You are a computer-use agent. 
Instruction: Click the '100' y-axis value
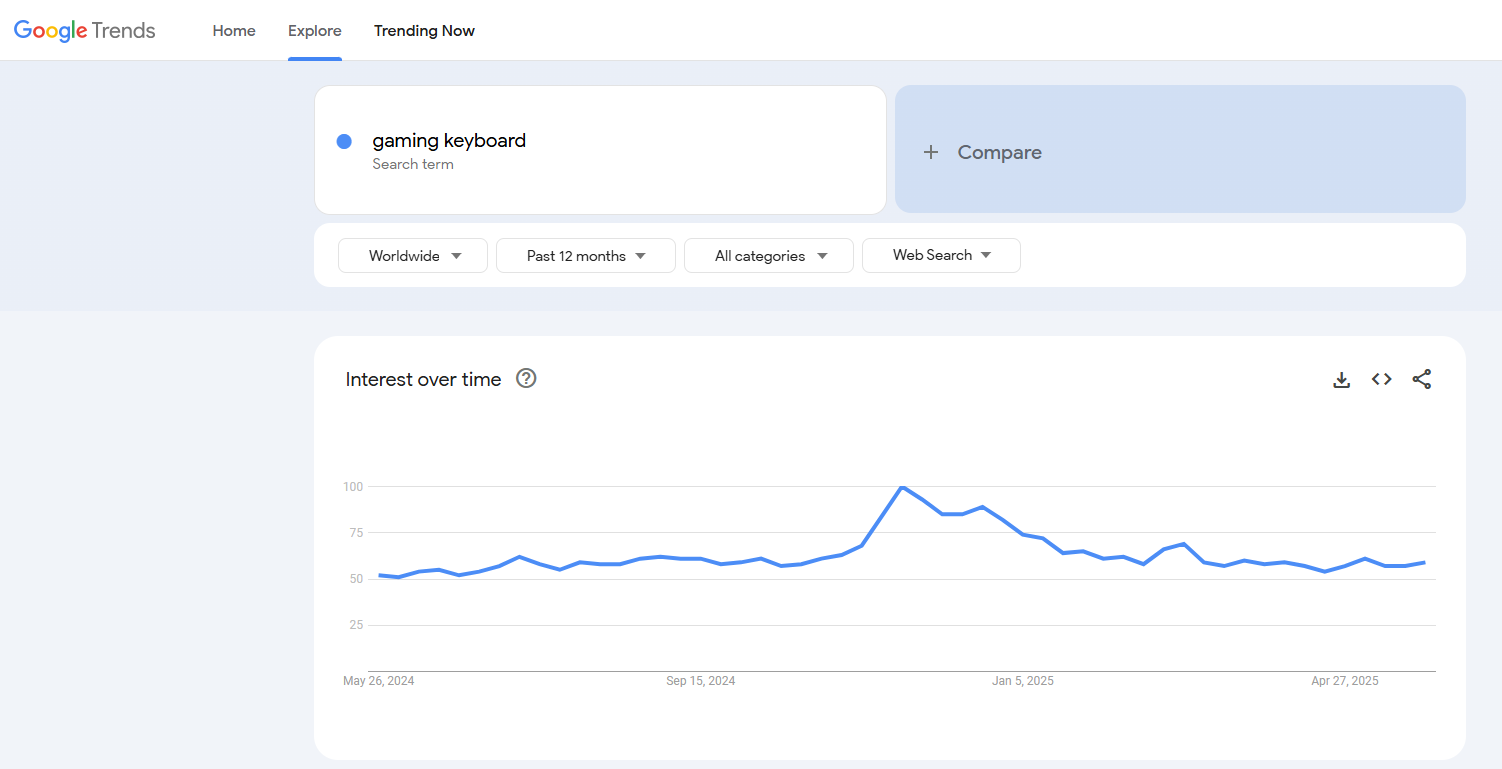[352, 486]
